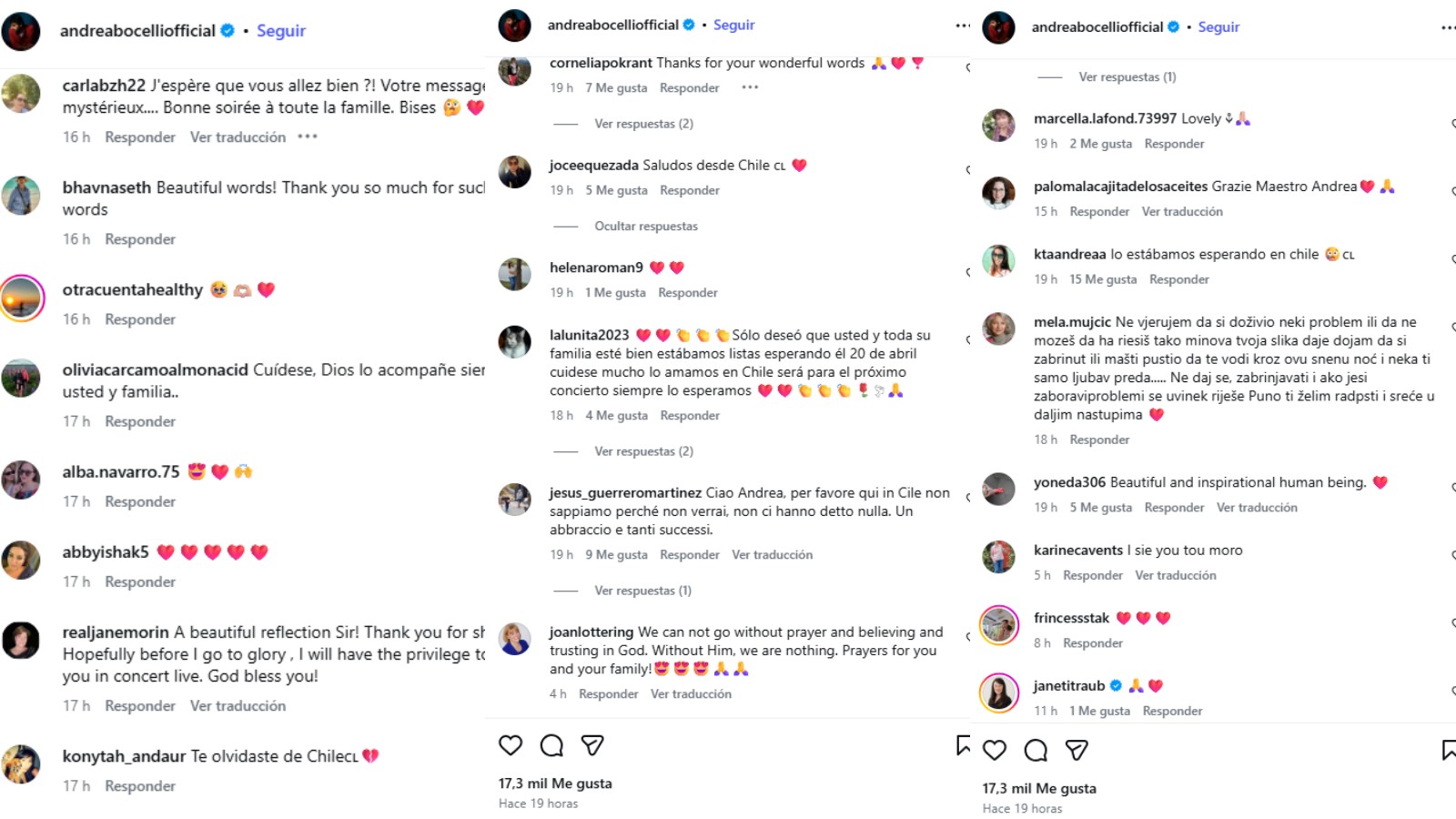1456x819 pixels.
Task: Toggle the save bookmark in the right panel
Action: tap(1448, 750)
